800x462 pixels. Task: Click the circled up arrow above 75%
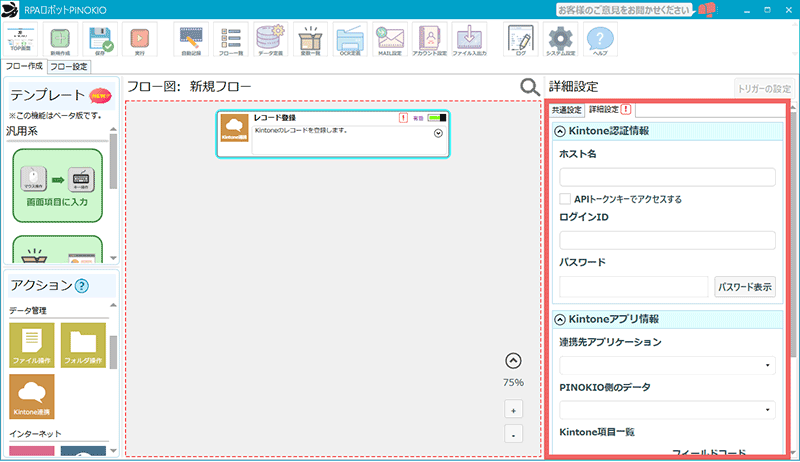pyautogui.click(x=513, y=361)
